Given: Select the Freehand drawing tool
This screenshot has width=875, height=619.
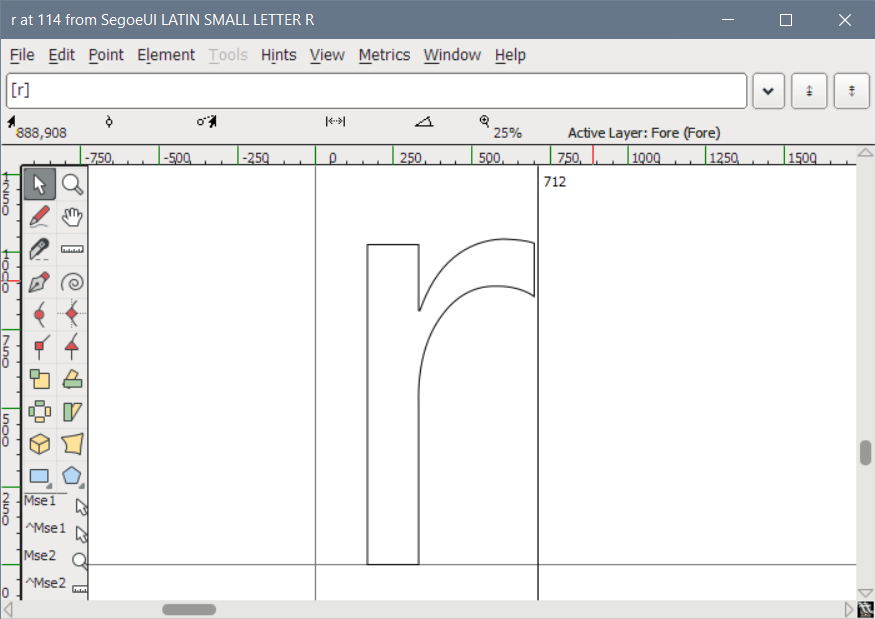Looking at the screenshot, I should [x=39, y=216].
